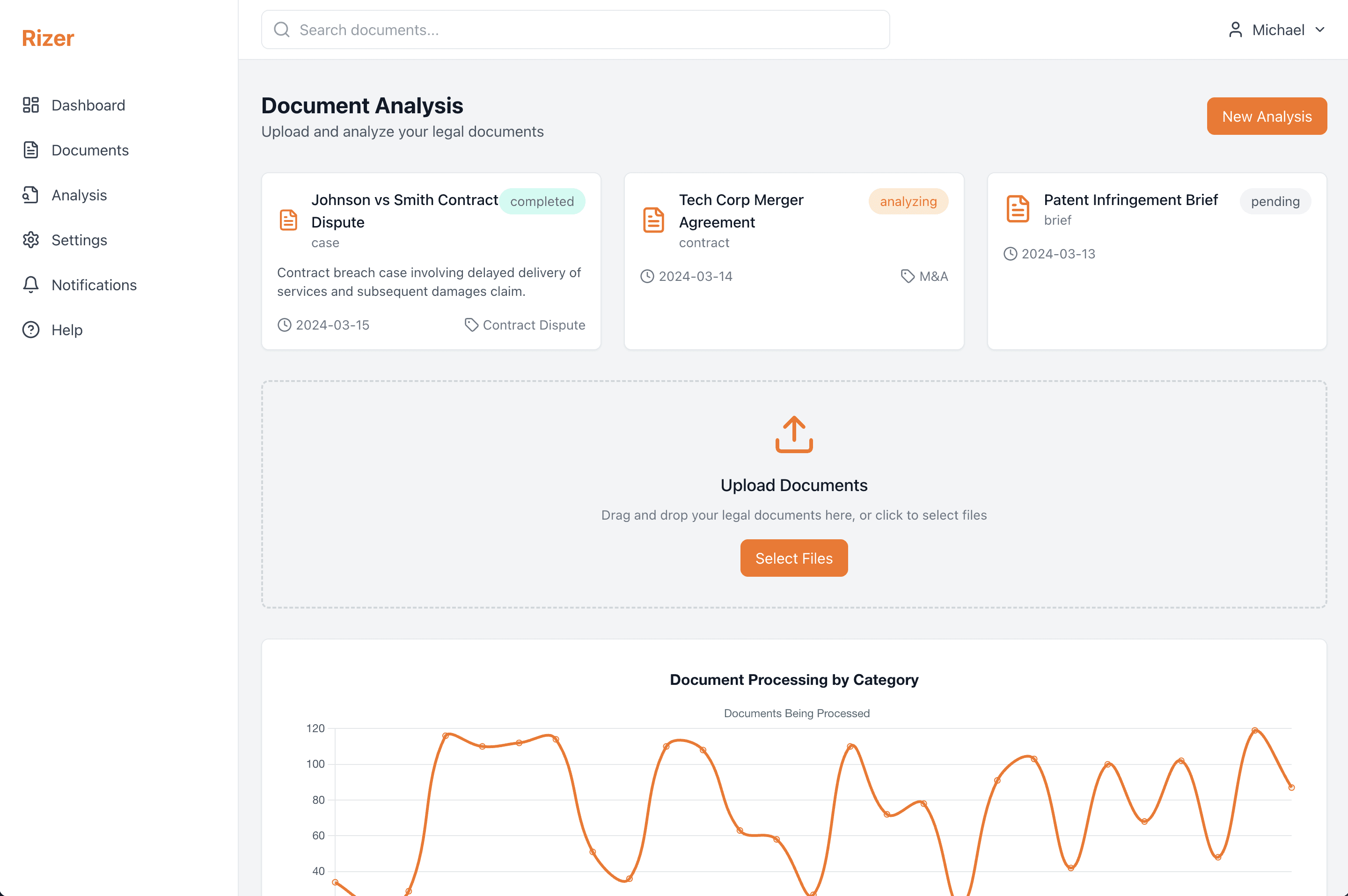This screenshot has height=896, width=1348.
Task: Click the 'brief' type label on Patent card
Action: click(x=1058, y=220)
